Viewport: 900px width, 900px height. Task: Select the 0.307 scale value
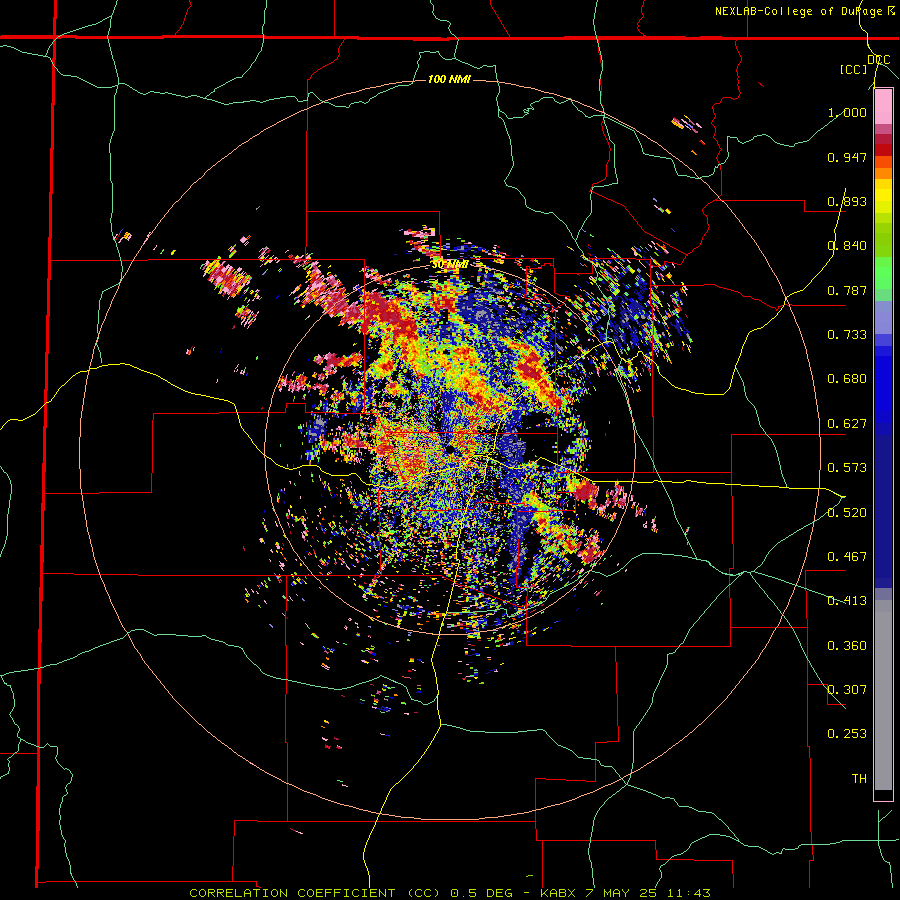pos(847,690)
